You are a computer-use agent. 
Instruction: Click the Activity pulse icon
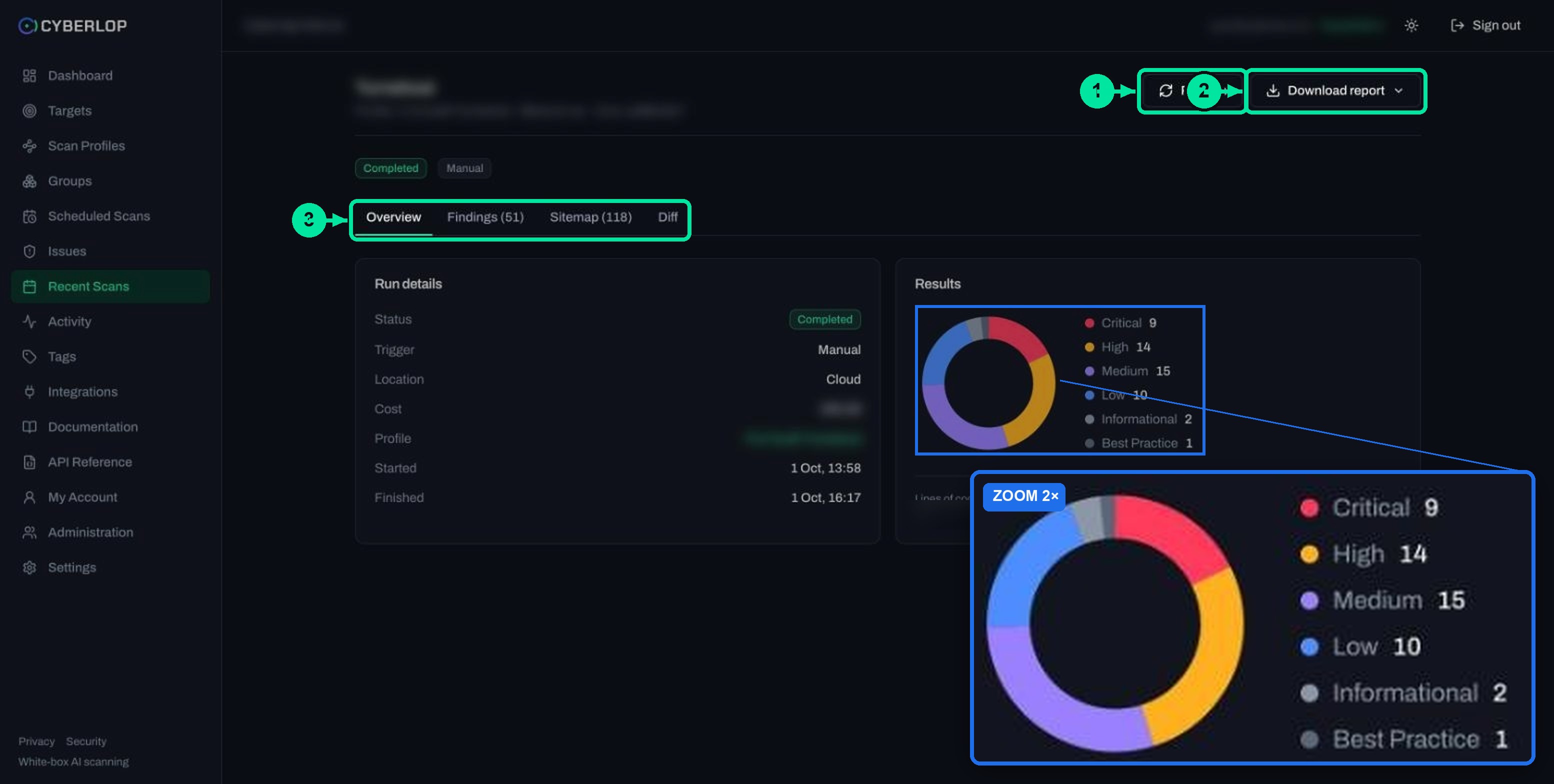click(29, 321)
